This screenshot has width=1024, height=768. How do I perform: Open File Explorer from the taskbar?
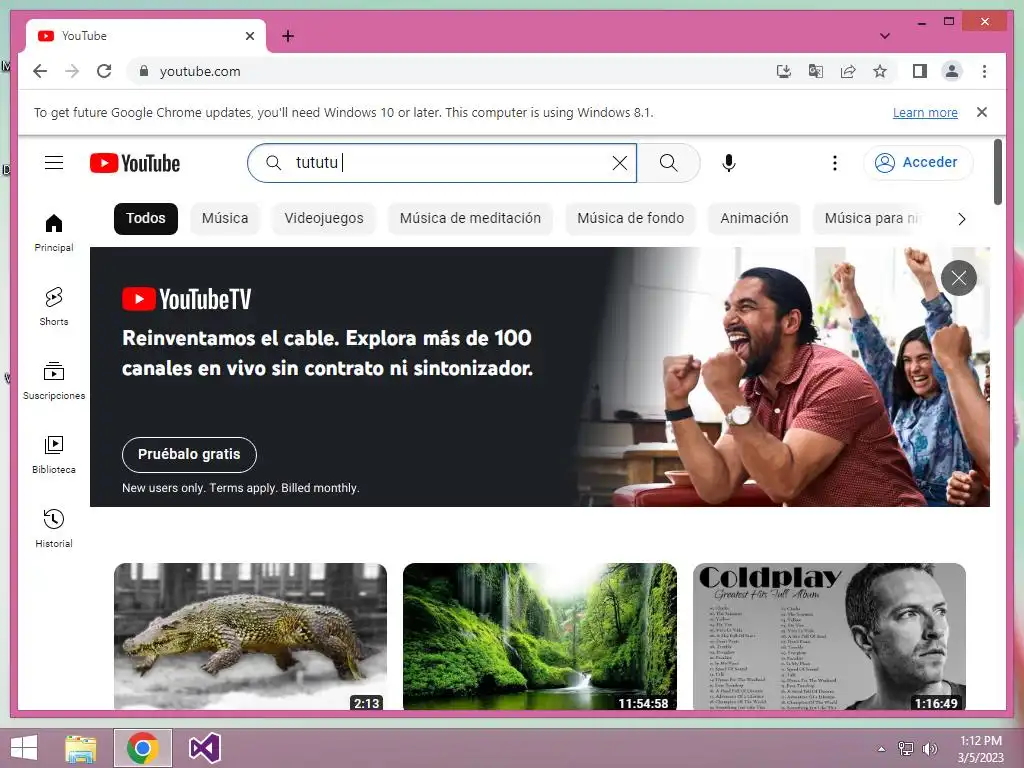tap(81, 748)
